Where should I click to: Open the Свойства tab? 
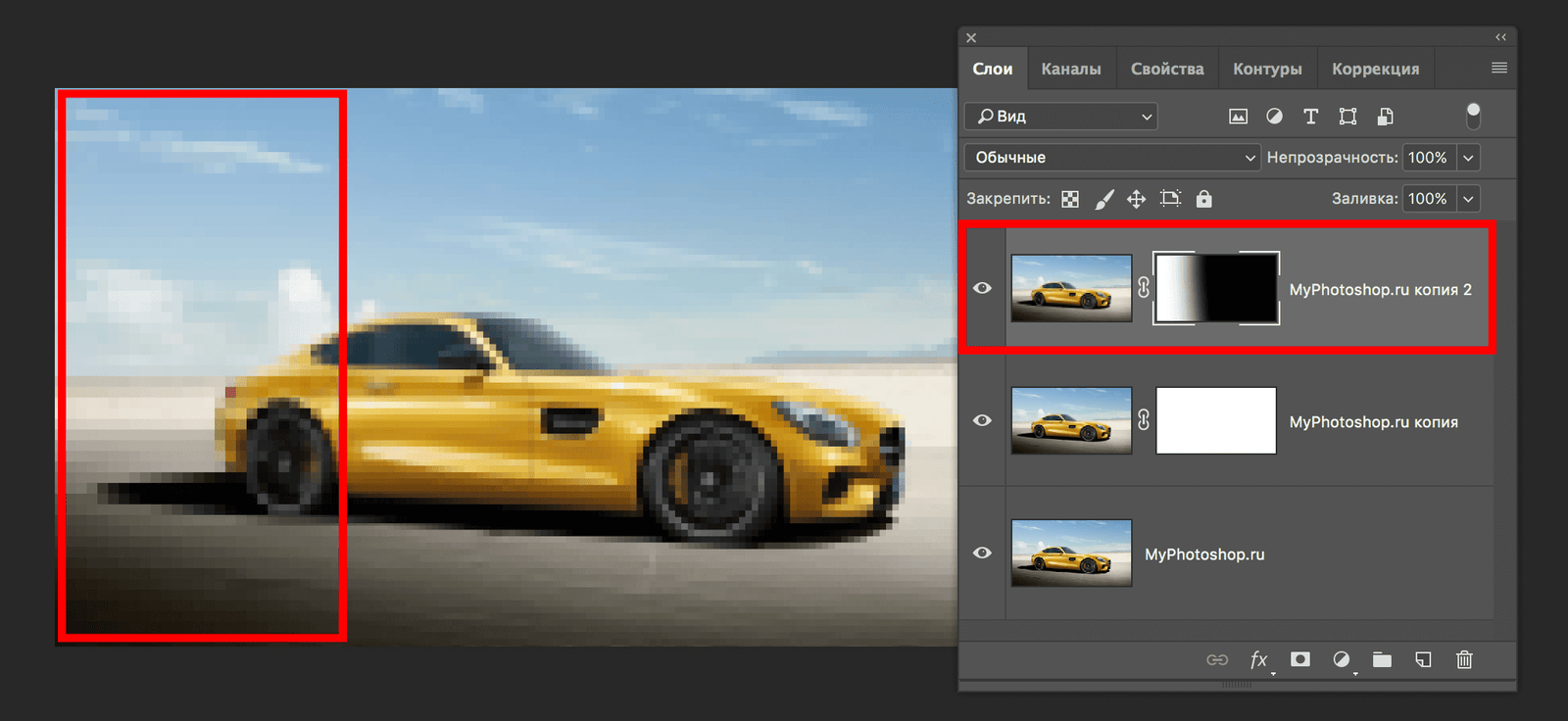coord(1166,69)
